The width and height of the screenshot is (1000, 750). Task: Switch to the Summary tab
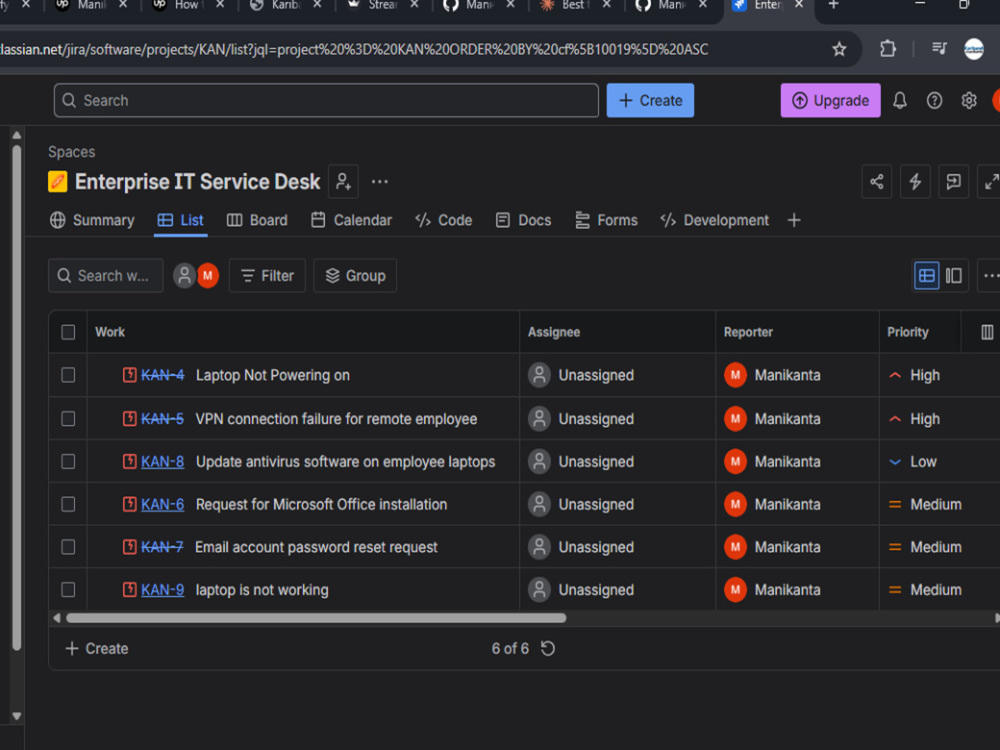coord(92,220)
